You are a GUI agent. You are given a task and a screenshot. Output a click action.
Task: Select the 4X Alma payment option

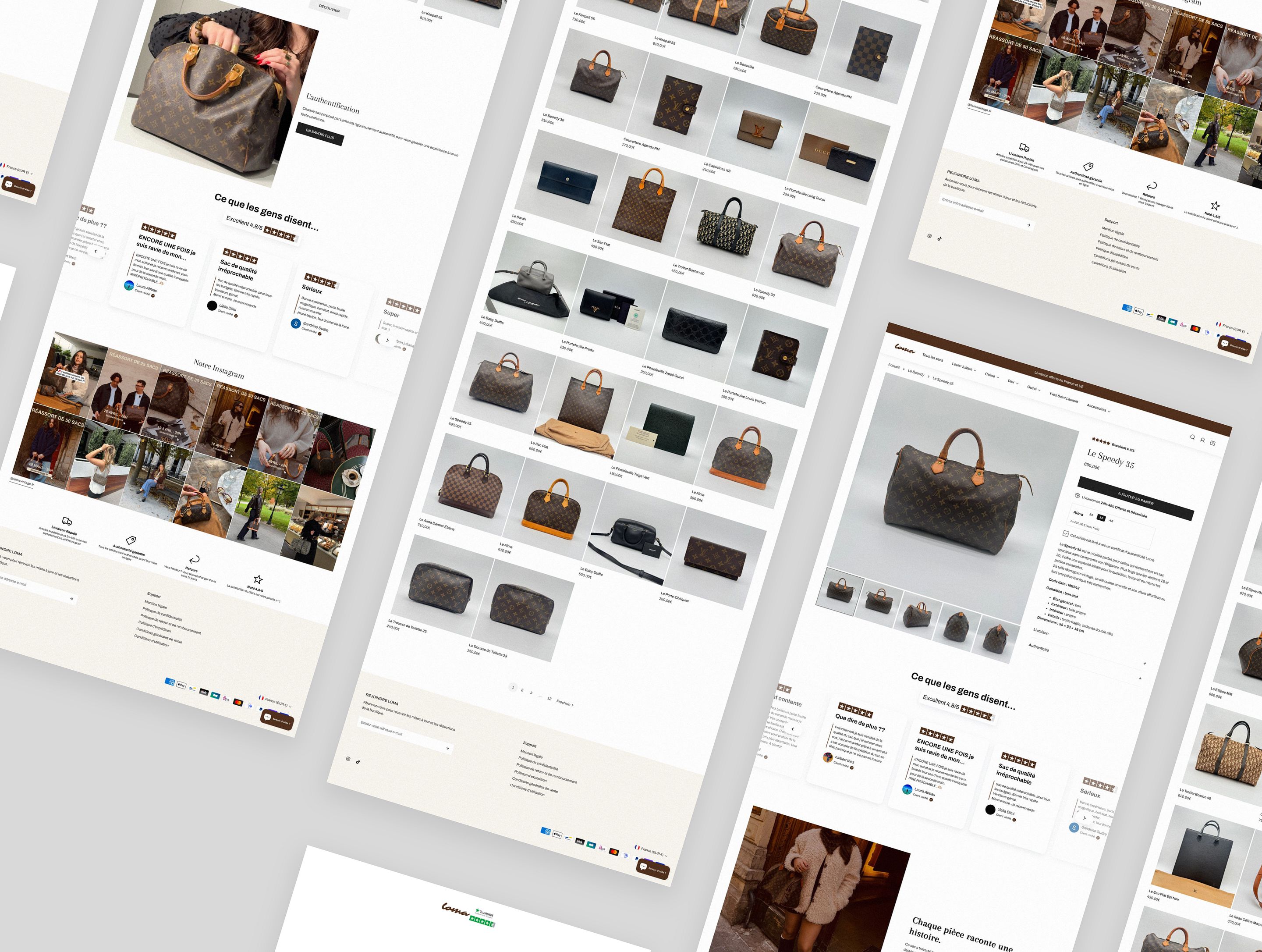tap(1111, 521)
